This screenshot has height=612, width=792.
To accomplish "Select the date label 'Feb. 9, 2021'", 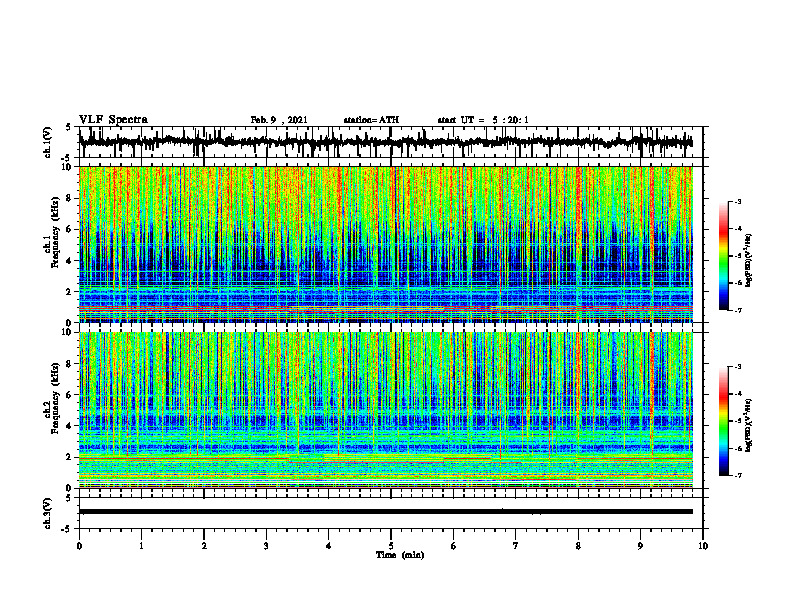I will [279, 120].
